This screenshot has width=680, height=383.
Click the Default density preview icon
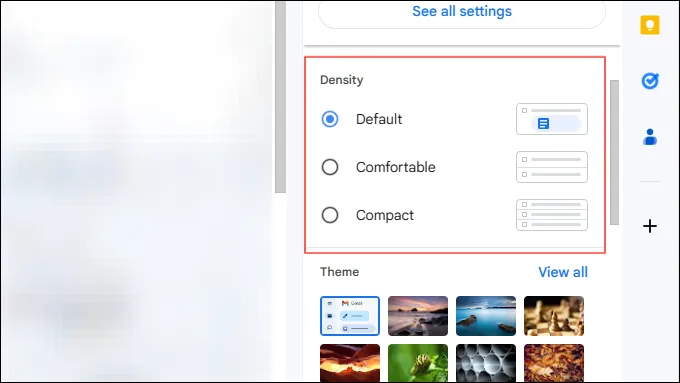552,119
